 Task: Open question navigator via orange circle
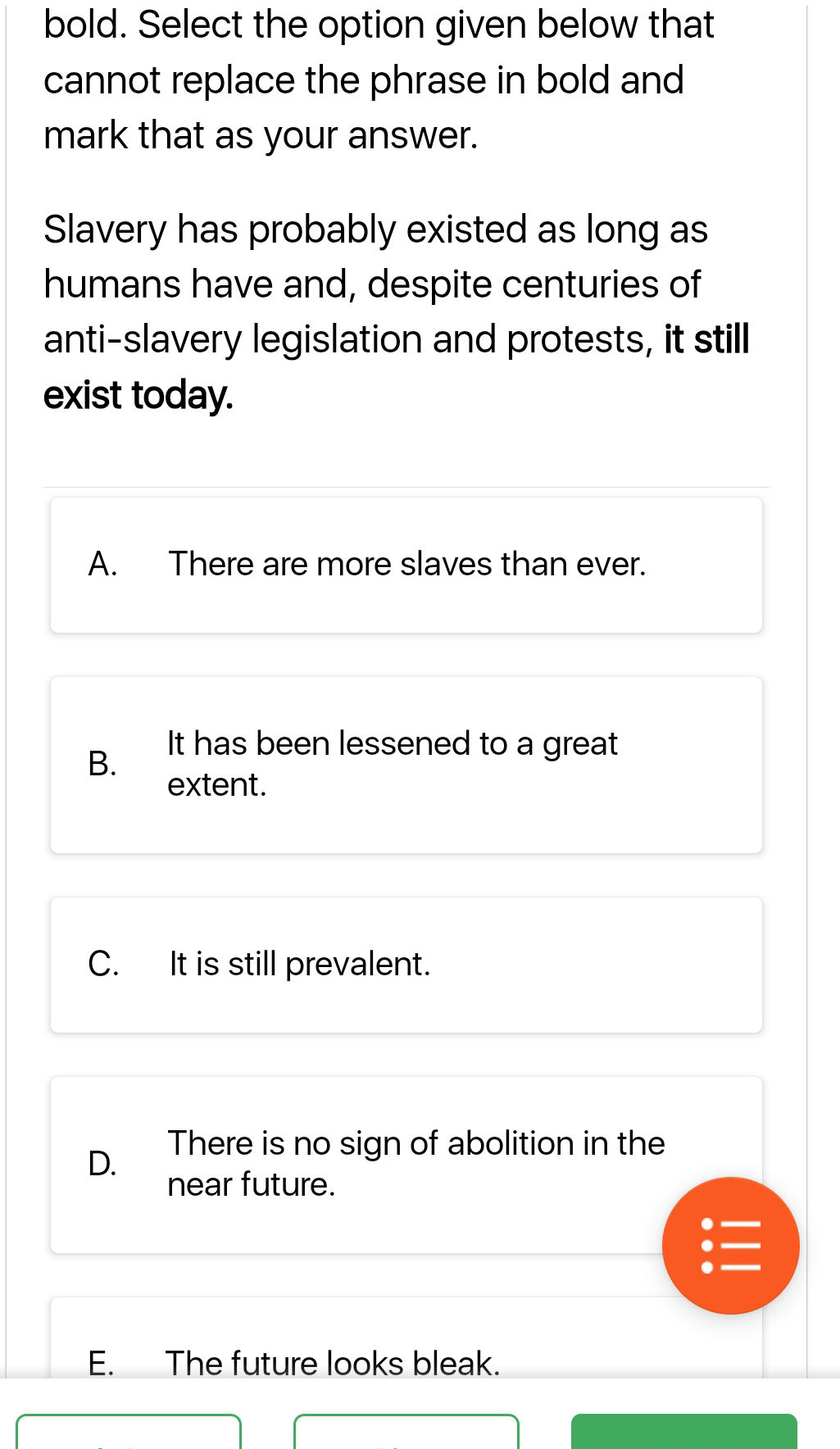click(x=730, y=1245)
